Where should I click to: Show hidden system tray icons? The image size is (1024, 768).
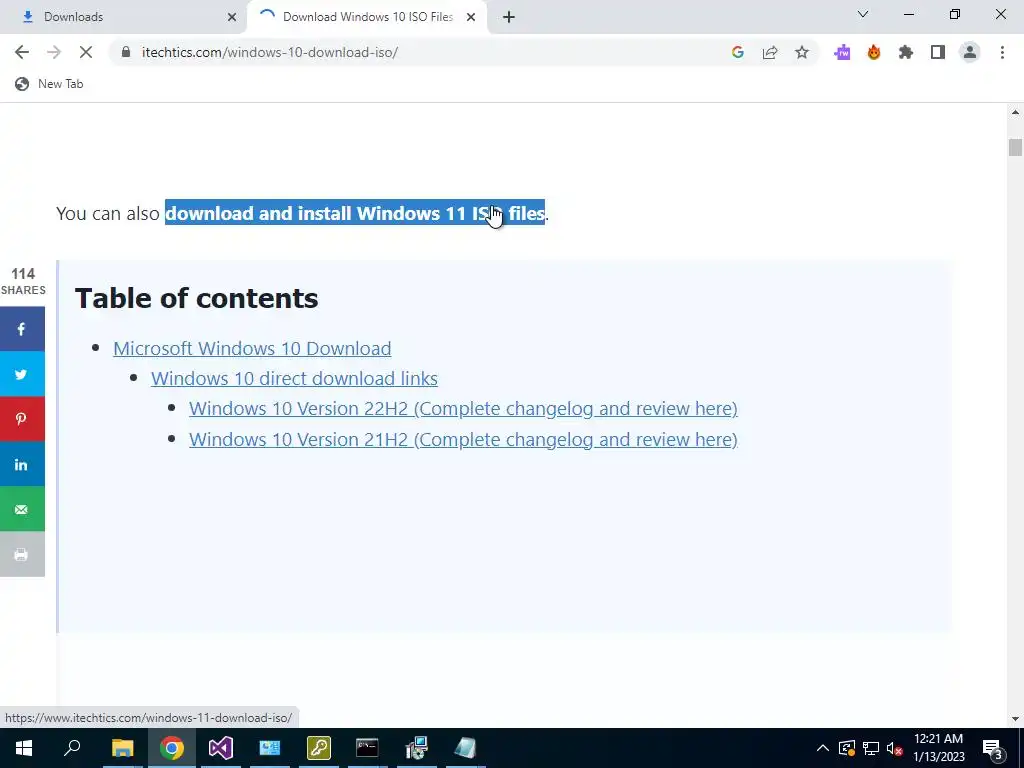pyautogui.click(x=823, y=748)
